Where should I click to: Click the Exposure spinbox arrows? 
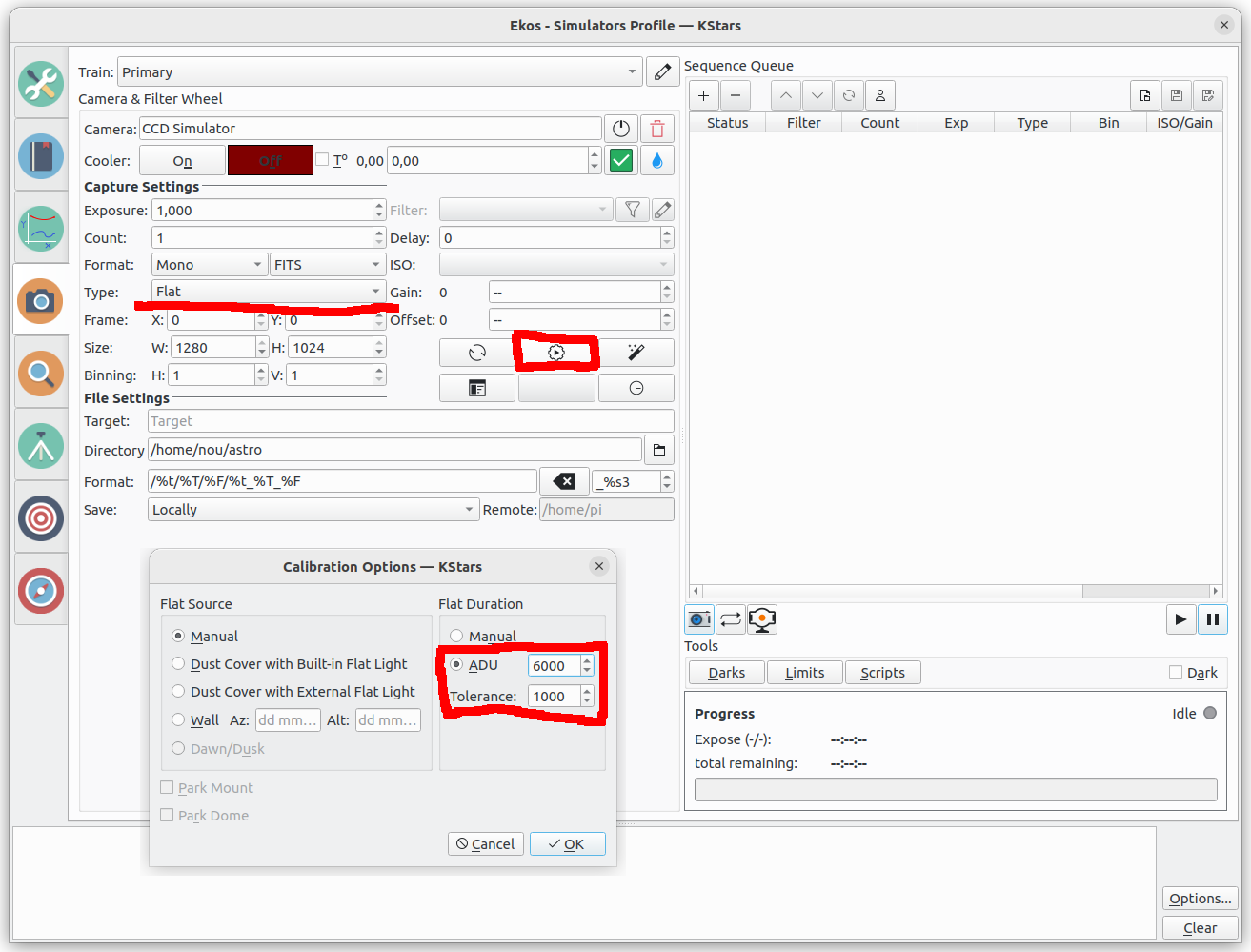(x=379, y=210)
